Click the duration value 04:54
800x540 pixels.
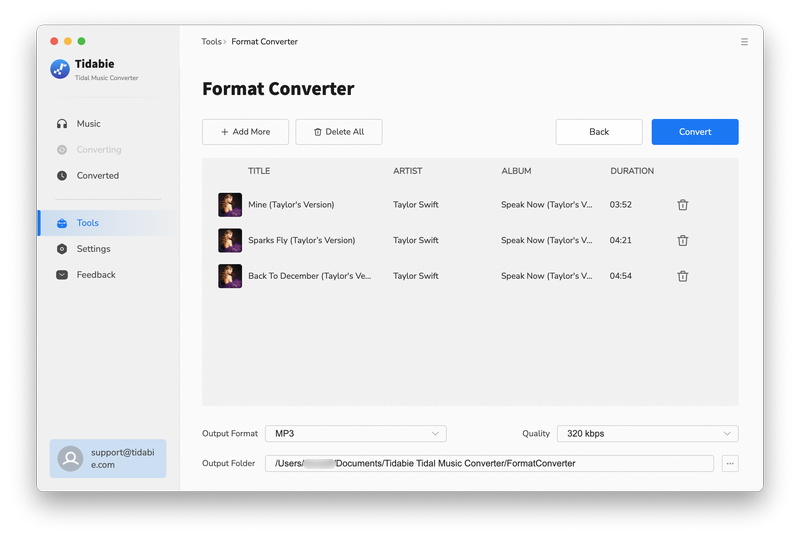[x=620, y=276]
